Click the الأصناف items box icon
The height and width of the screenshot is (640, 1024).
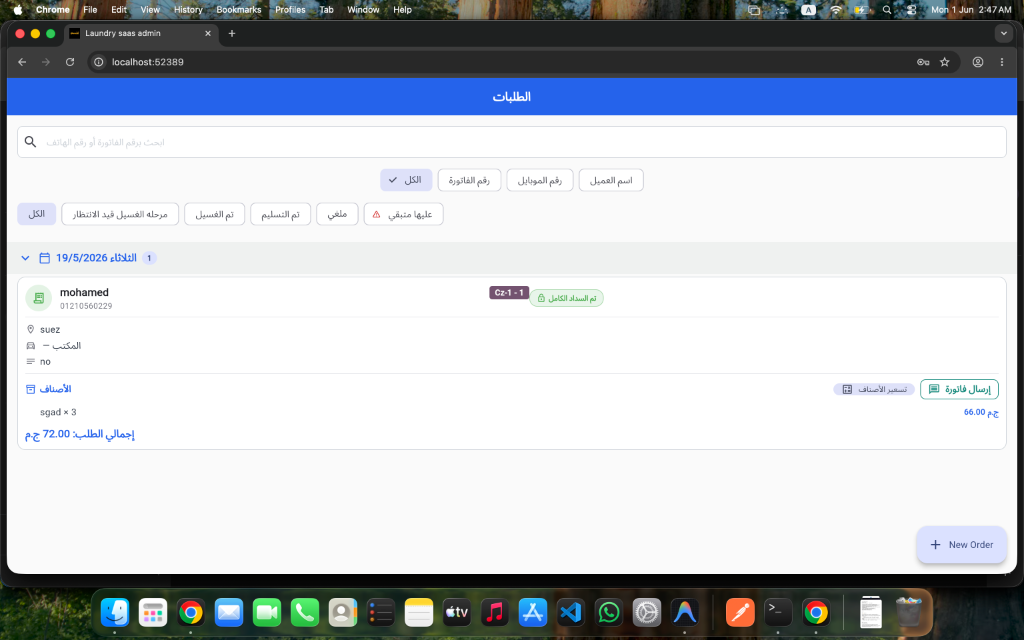pyautogui.click(x=30, y=389)
